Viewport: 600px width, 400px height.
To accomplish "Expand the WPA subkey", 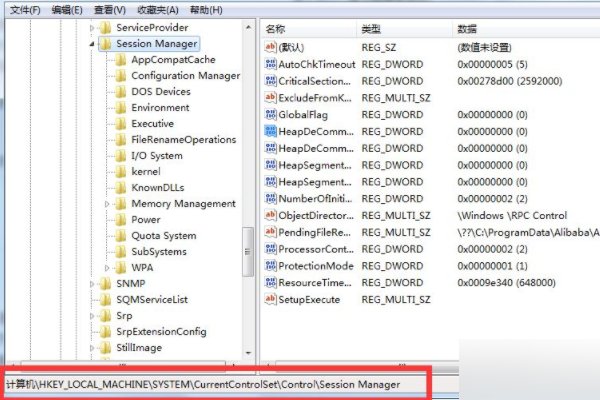I will point(107,268).
